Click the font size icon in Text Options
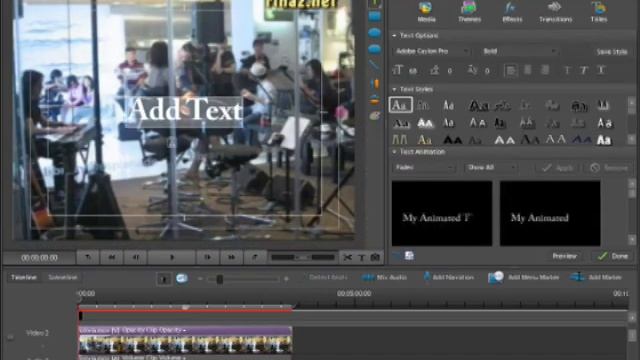640x360 pixels. pyautogui.click(x=398, y=70)
